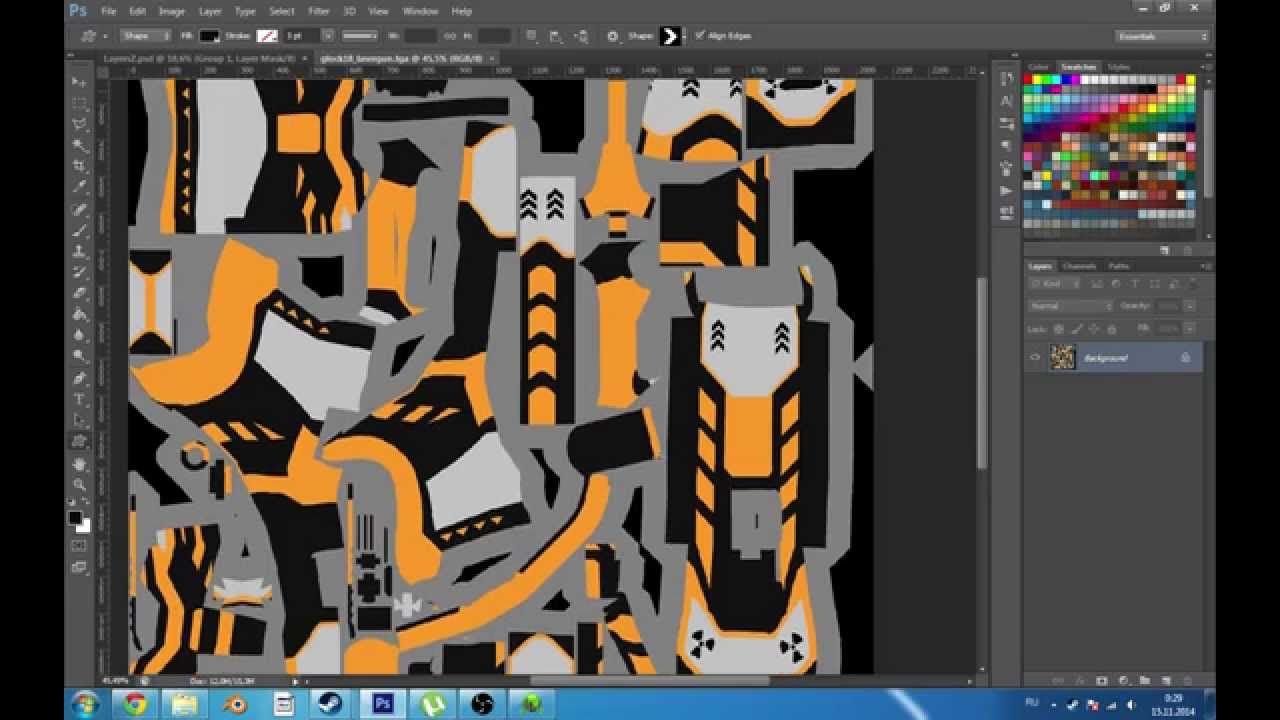Toggle lock image pixels
This screenshot has height=720, width=1280.
click(1077, 328)
